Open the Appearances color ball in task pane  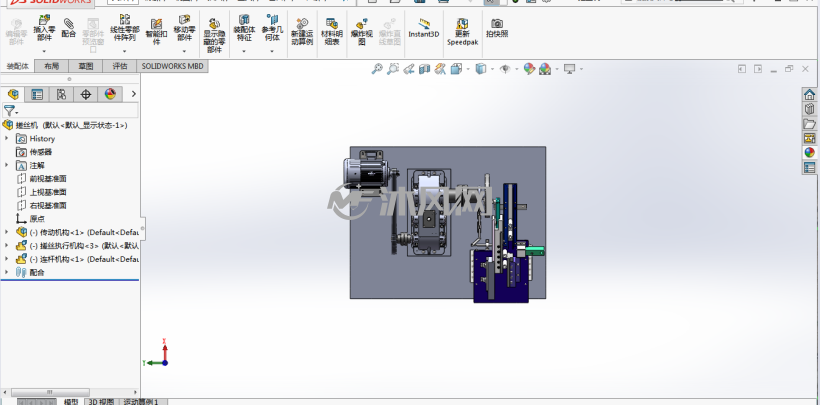[810, 153]
